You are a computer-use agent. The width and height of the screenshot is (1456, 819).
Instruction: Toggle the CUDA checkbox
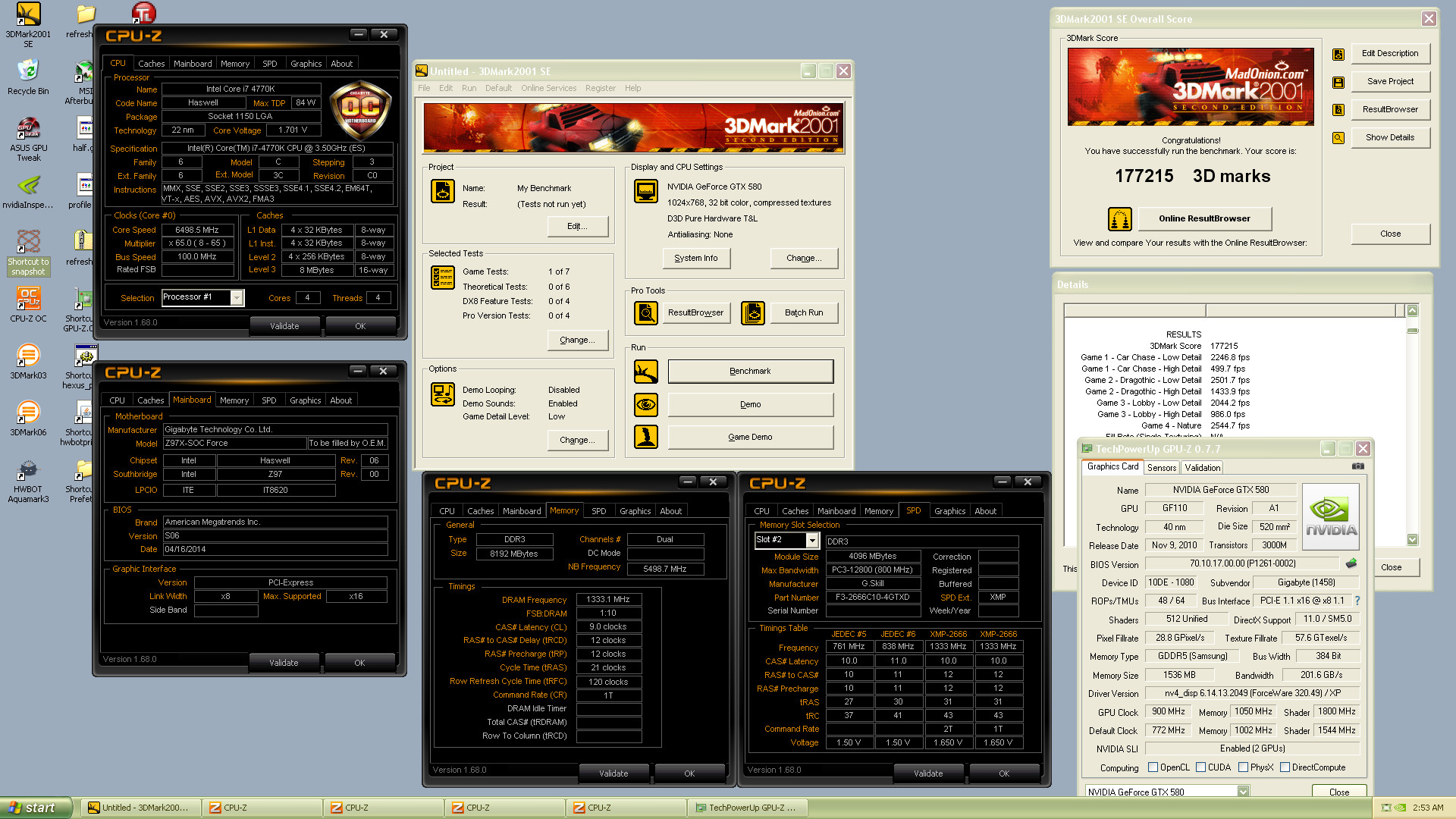(1200, 767)
